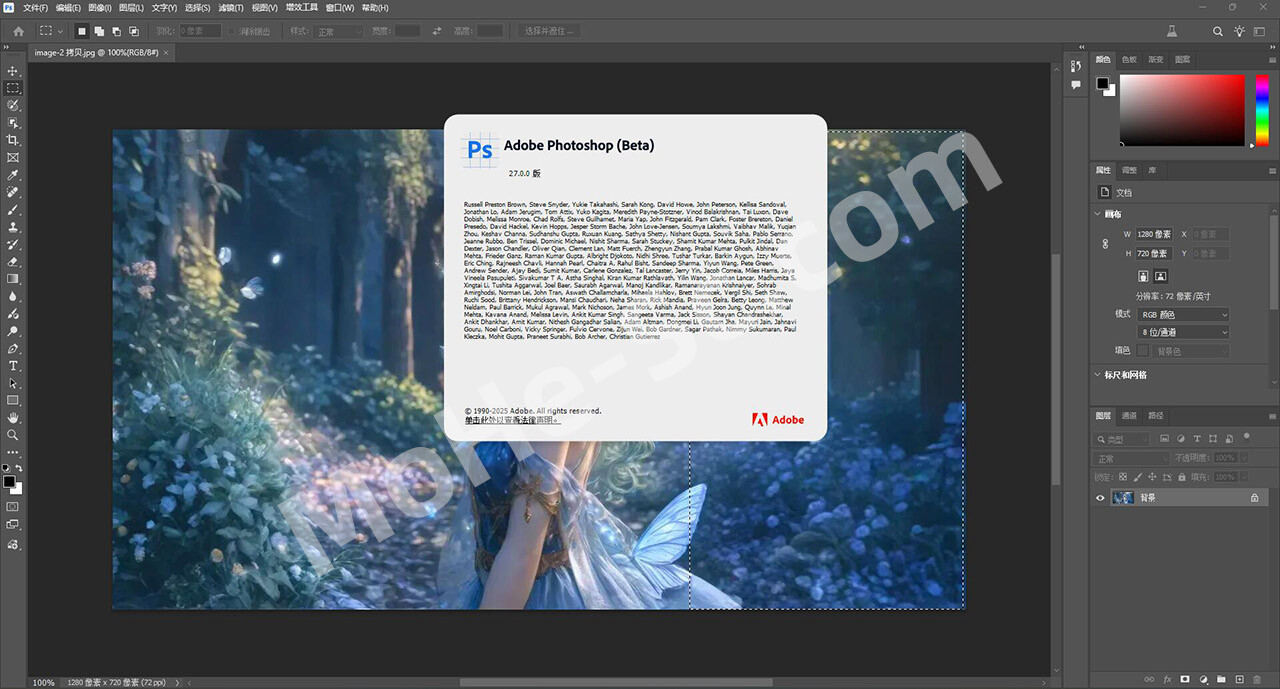1280x689 pixels.
Task: Activate the Hand tool
Action: [x=13, y=417]
